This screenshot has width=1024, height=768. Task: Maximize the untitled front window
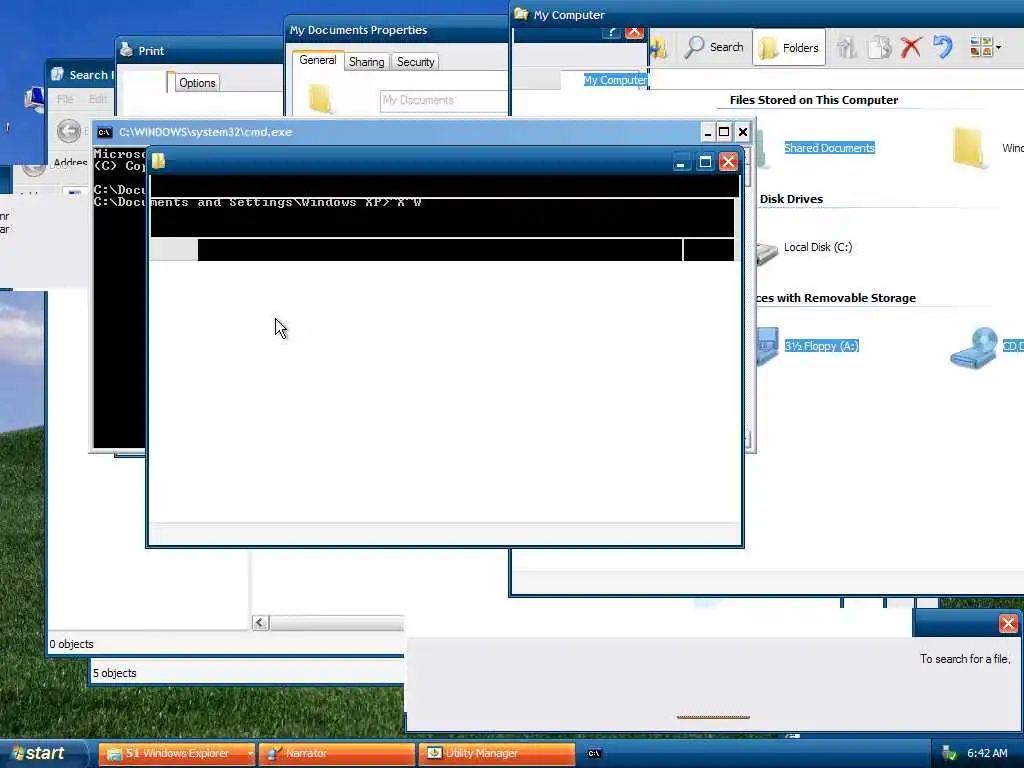click(705, 162)
